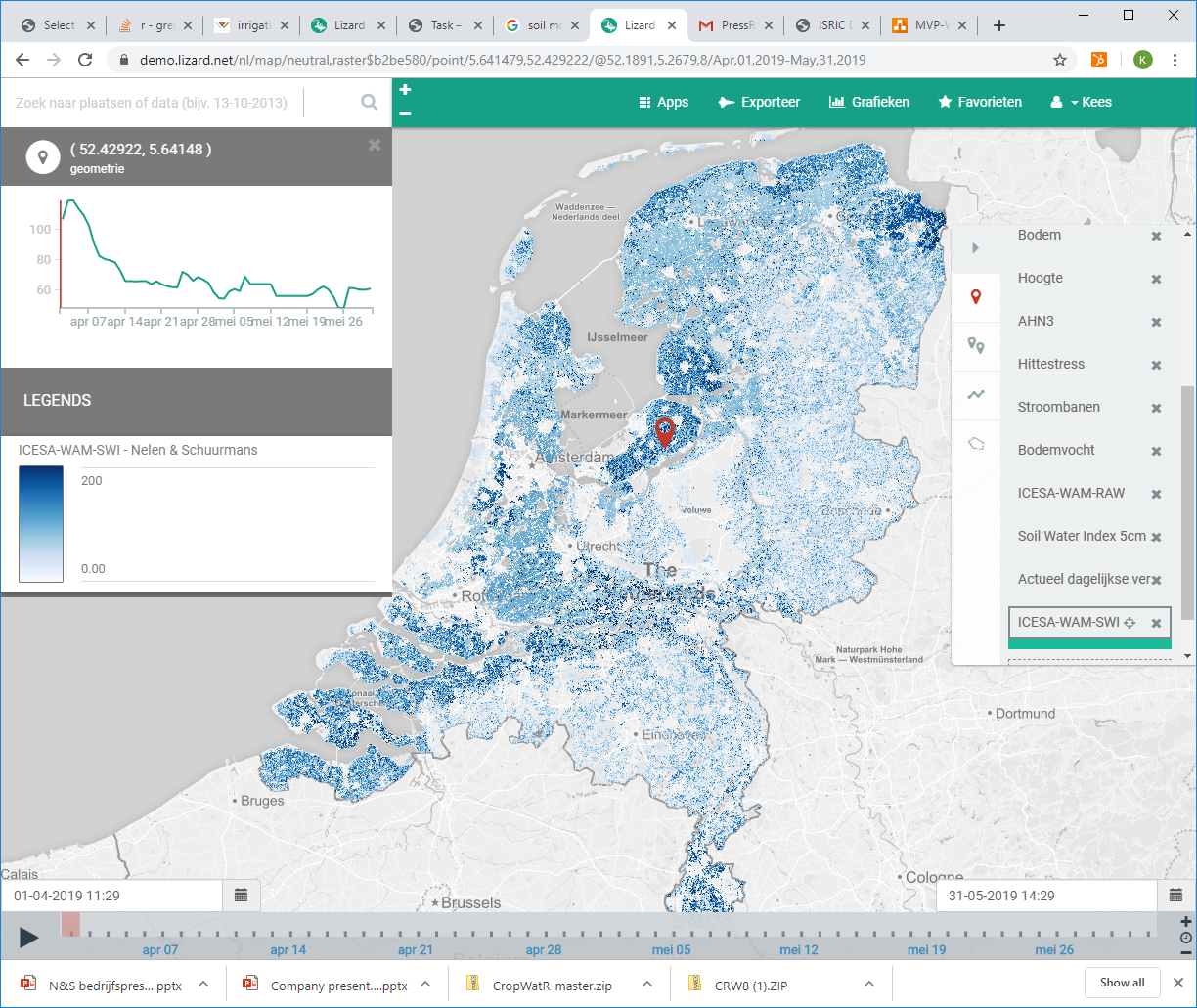The height and width of the screenshot is (1008, 1197).
Task: Remove the Hittestress layer
Action: click(x=1156, y=364)
